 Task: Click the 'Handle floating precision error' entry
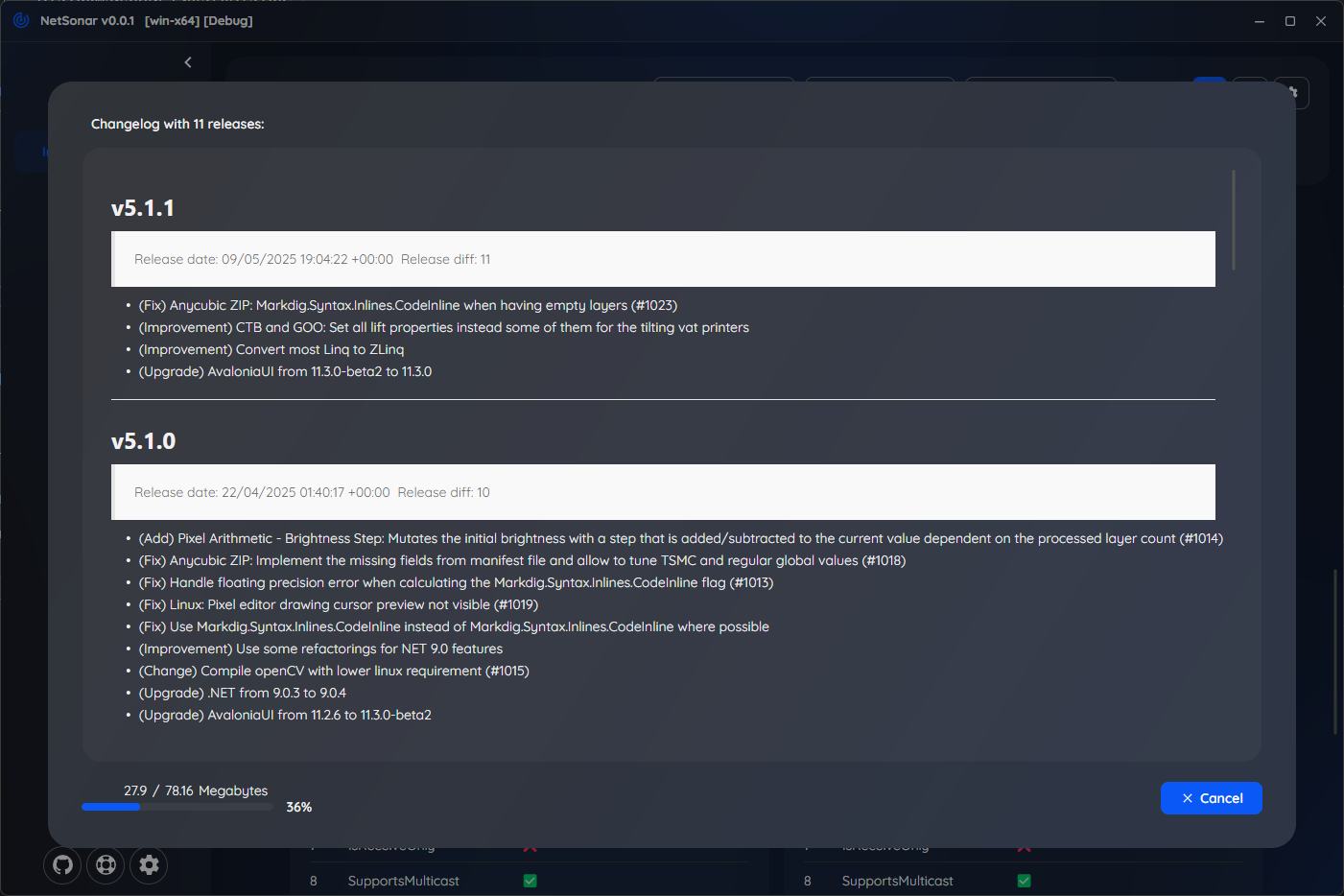pos(456,582)
